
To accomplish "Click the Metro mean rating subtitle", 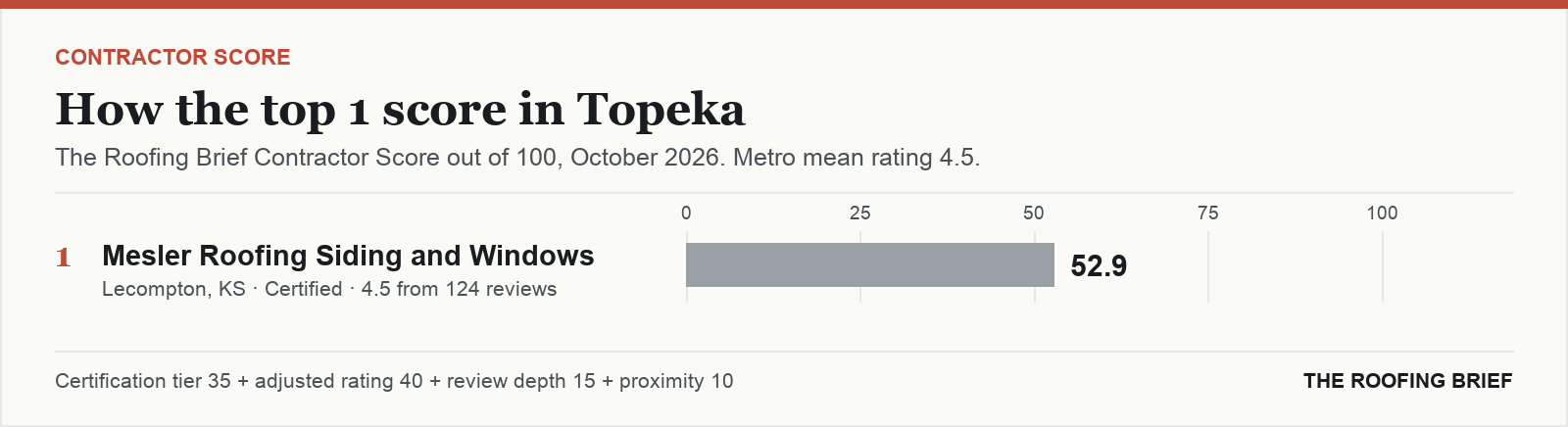I will click(x=517, y=158).
